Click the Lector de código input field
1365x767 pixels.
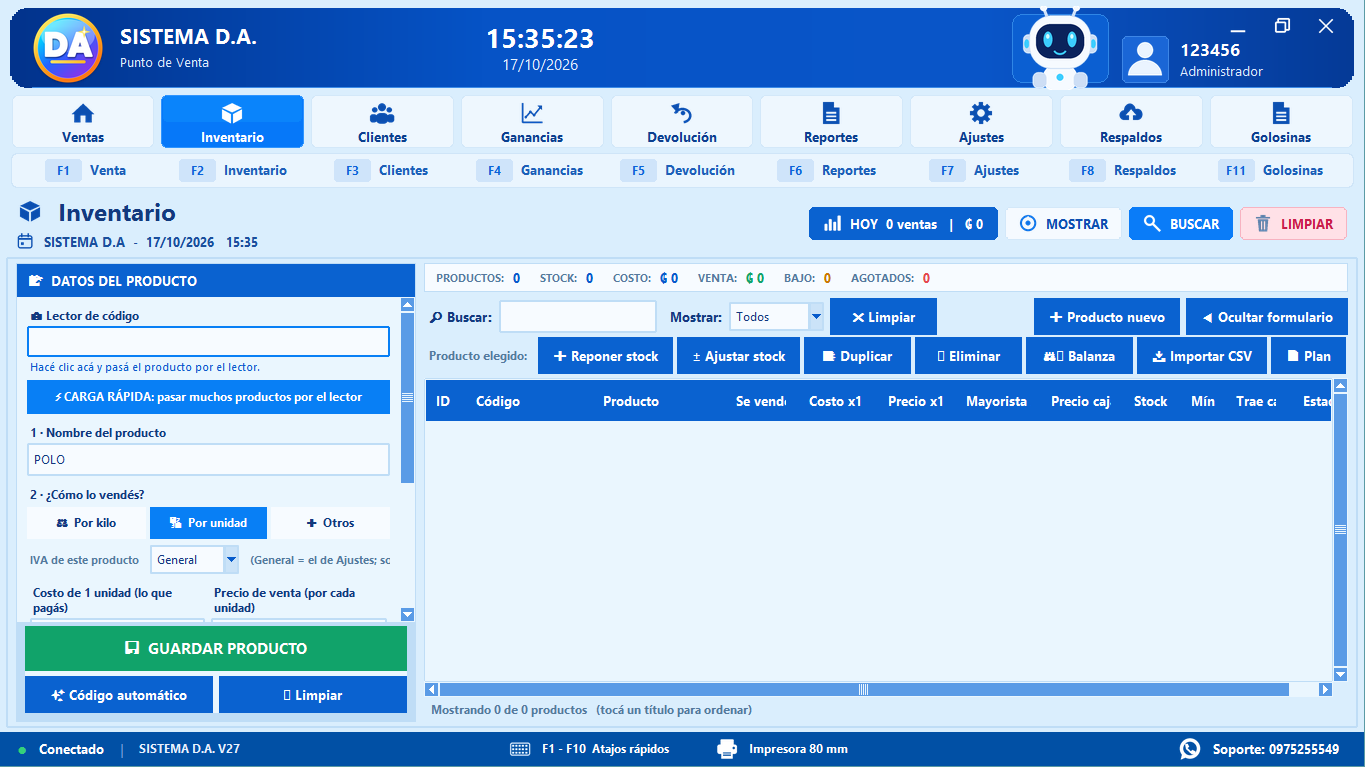208,341
